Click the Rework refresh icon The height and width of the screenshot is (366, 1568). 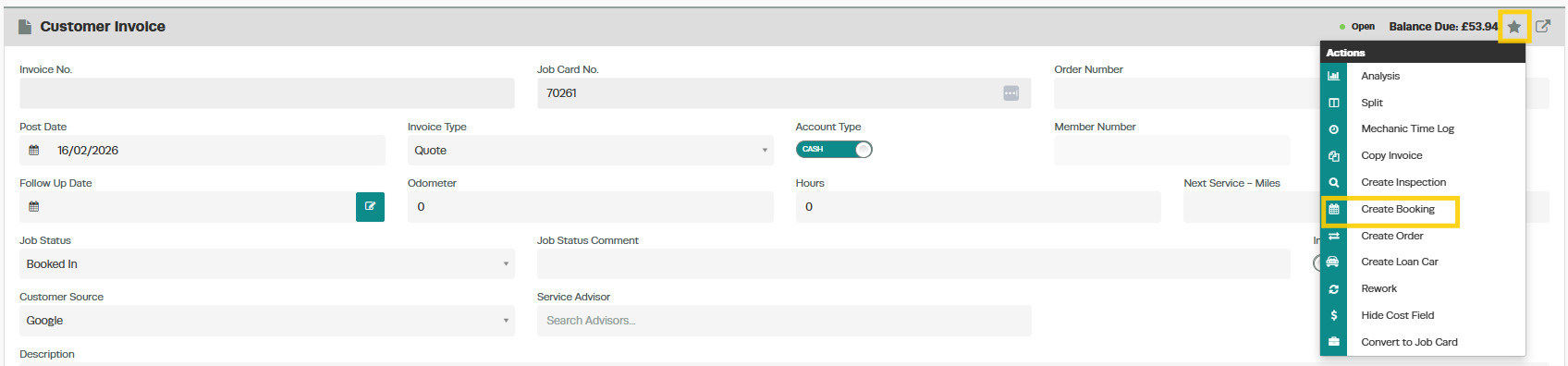coord(1333,289)
